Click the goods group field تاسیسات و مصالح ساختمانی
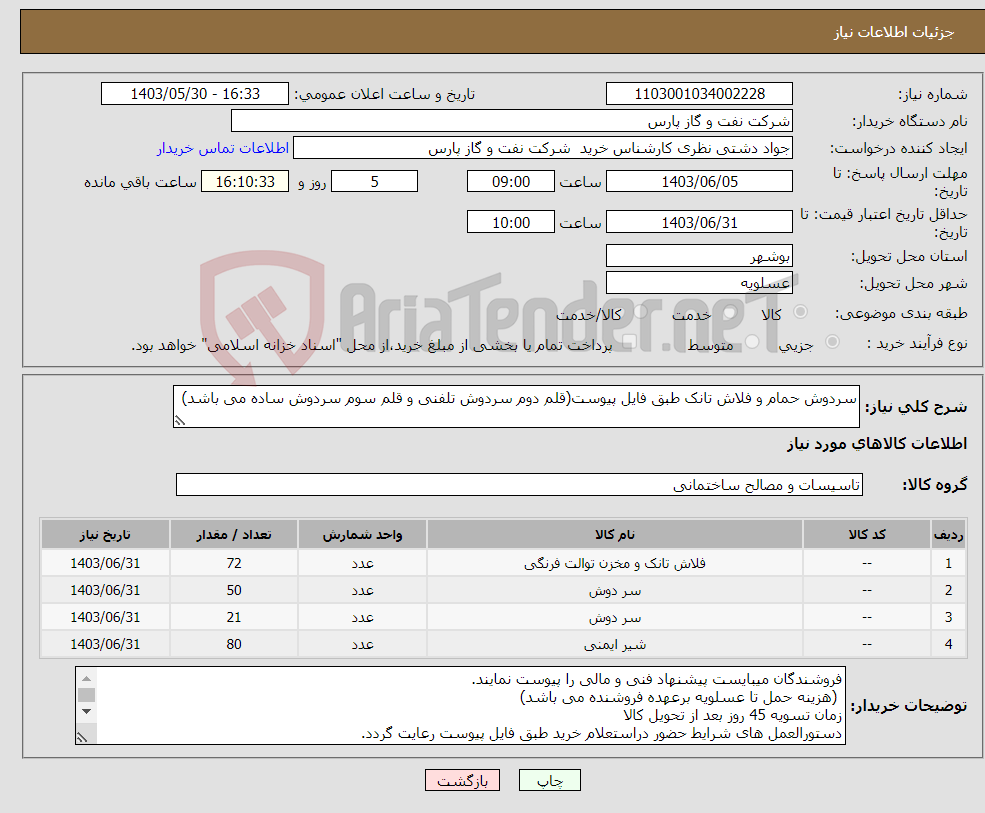Screen dimensions: 985x813 pyautogui.click(x=519, y=484)
